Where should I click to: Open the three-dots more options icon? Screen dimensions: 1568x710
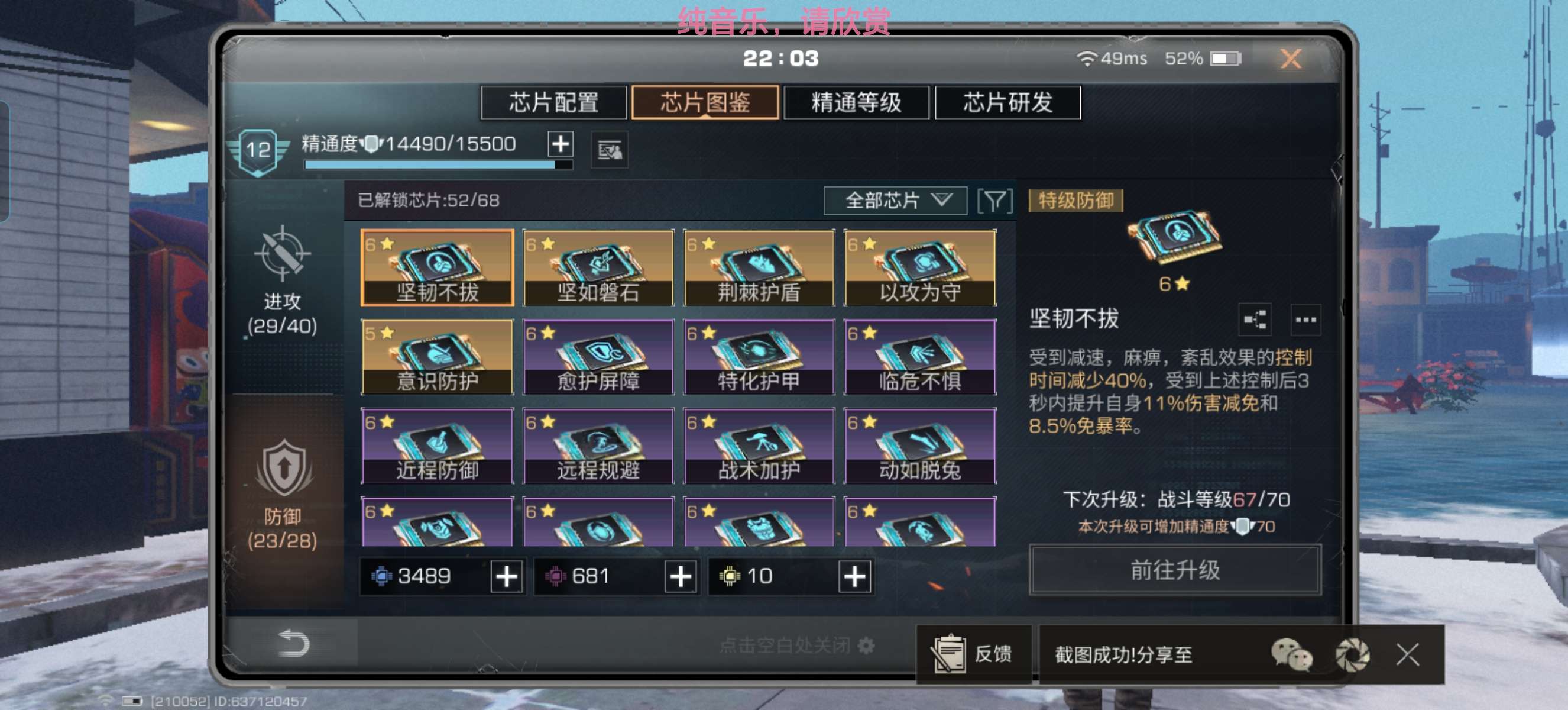(1305, 319)
